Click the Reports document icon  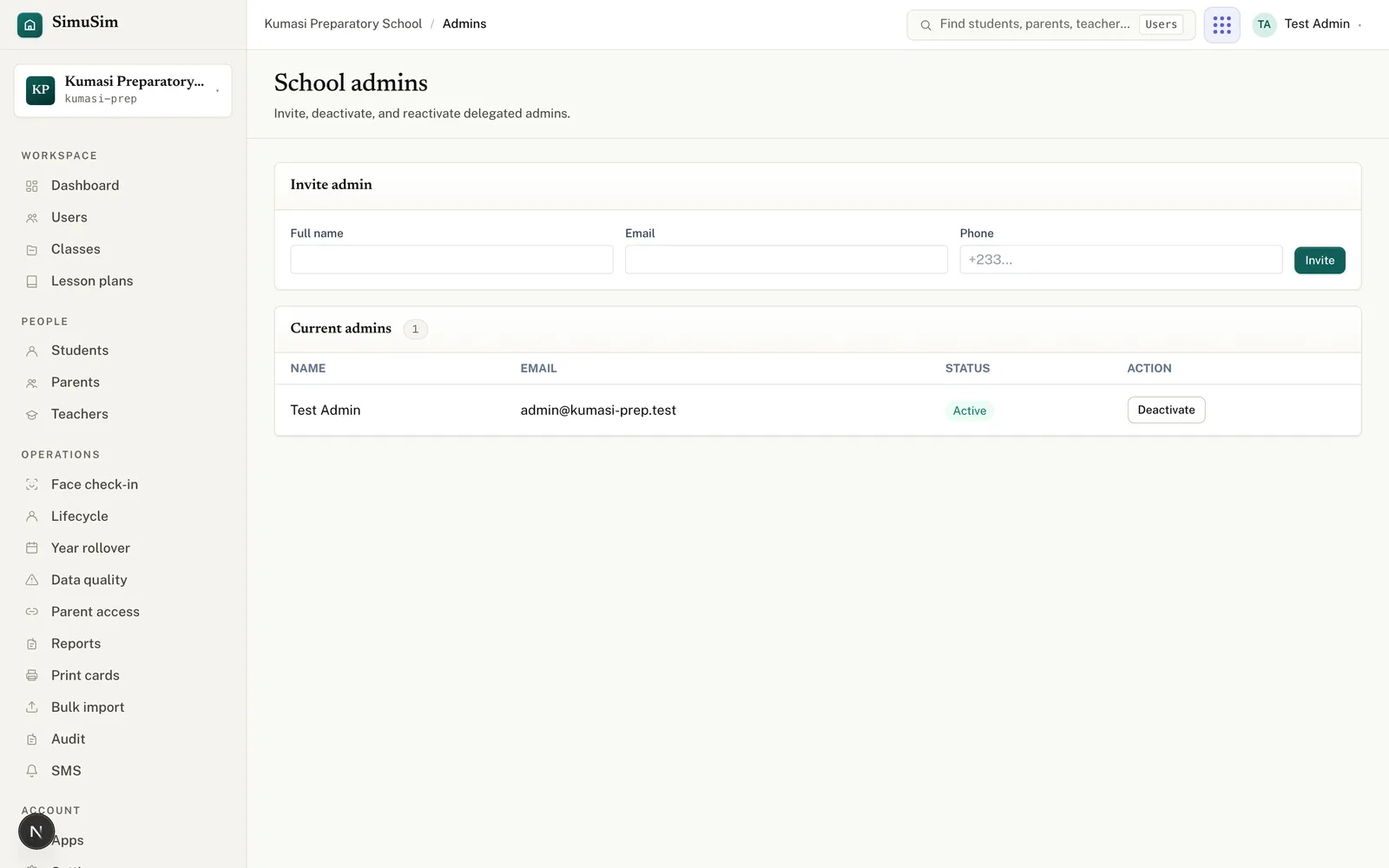point(32,644)
